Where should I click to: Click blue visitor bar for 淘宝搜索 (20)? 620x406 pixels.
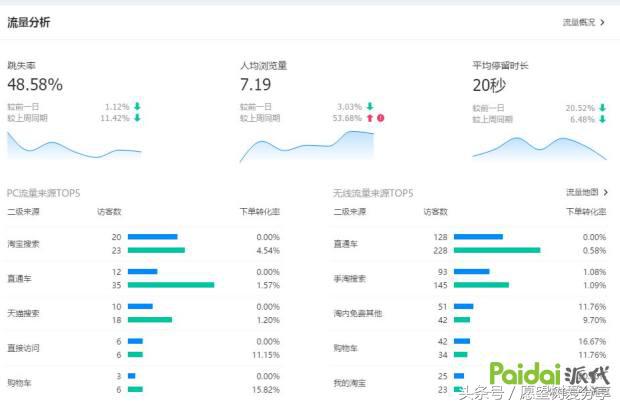pyautogui.click(x=153, y=237)
